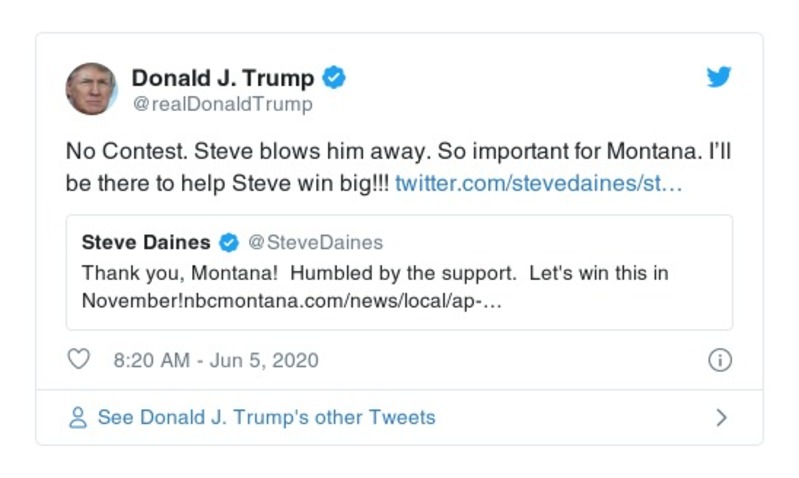Click the right chevron arrow
799x478 pixels.
tap(721, 418)
